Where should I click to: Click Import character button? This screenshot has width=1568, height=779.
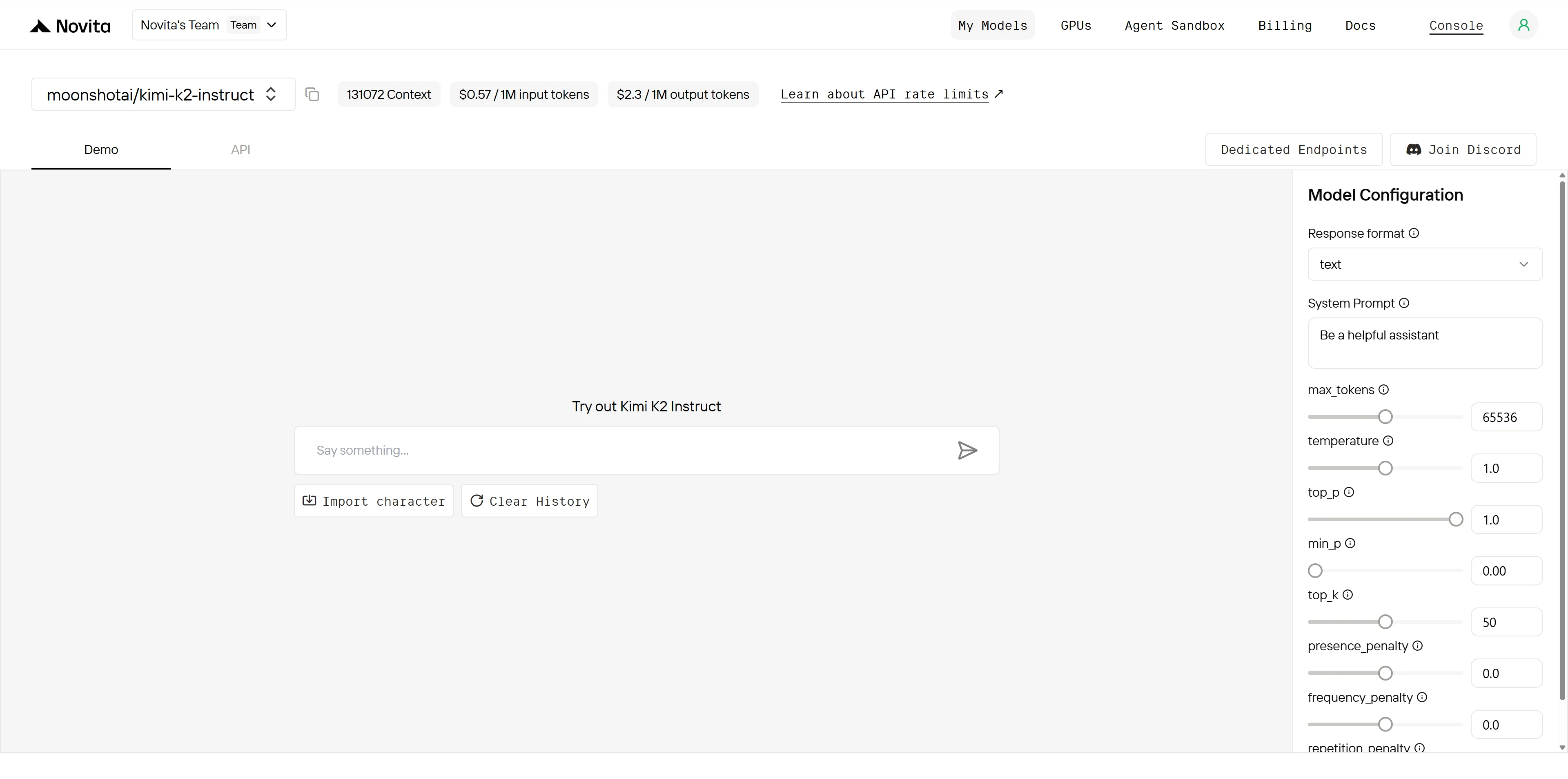click(x=374, y=501)
